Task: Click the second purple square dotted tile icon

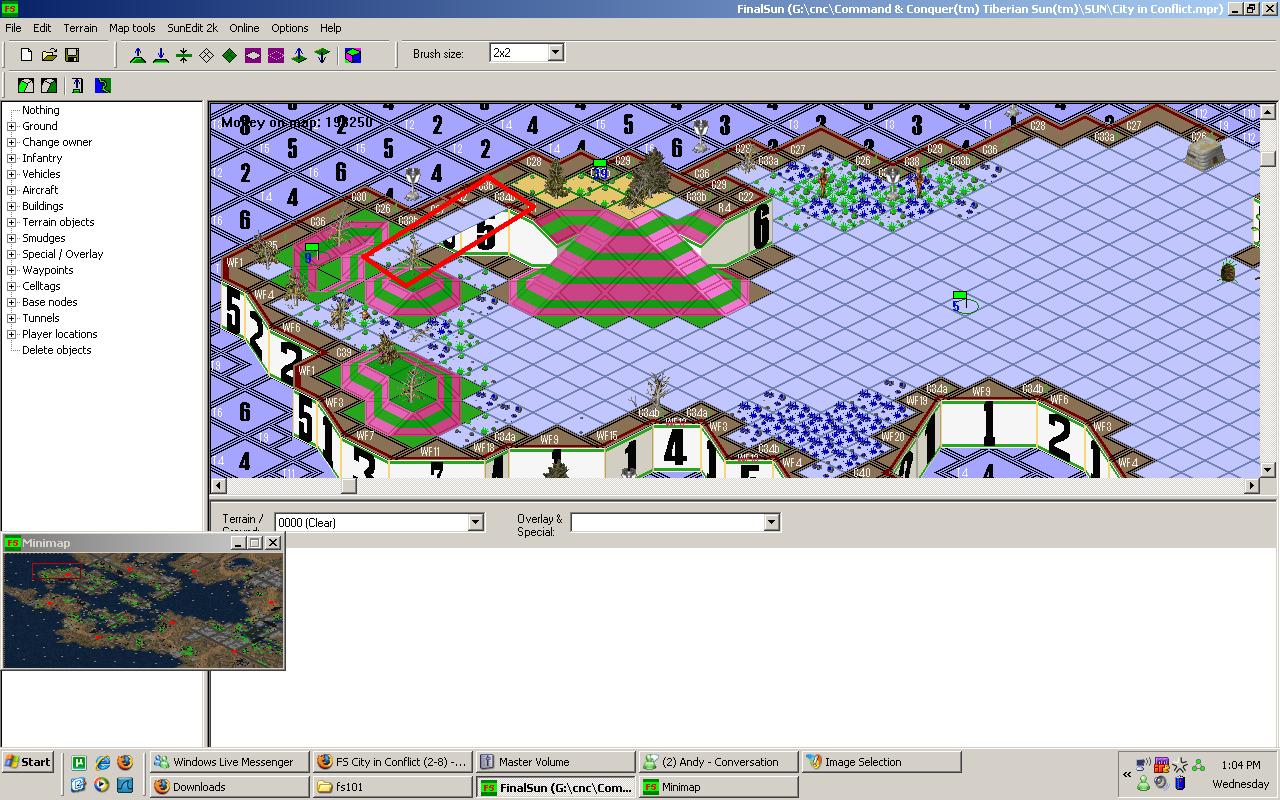Action: (x=276, y=55)
